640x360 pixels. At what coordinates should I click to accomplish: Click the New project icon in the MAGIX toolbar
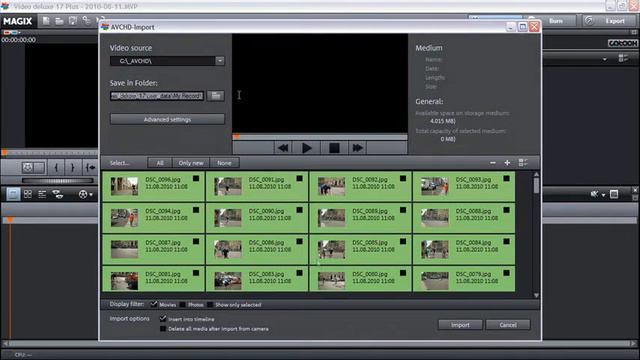click(46, 20)
